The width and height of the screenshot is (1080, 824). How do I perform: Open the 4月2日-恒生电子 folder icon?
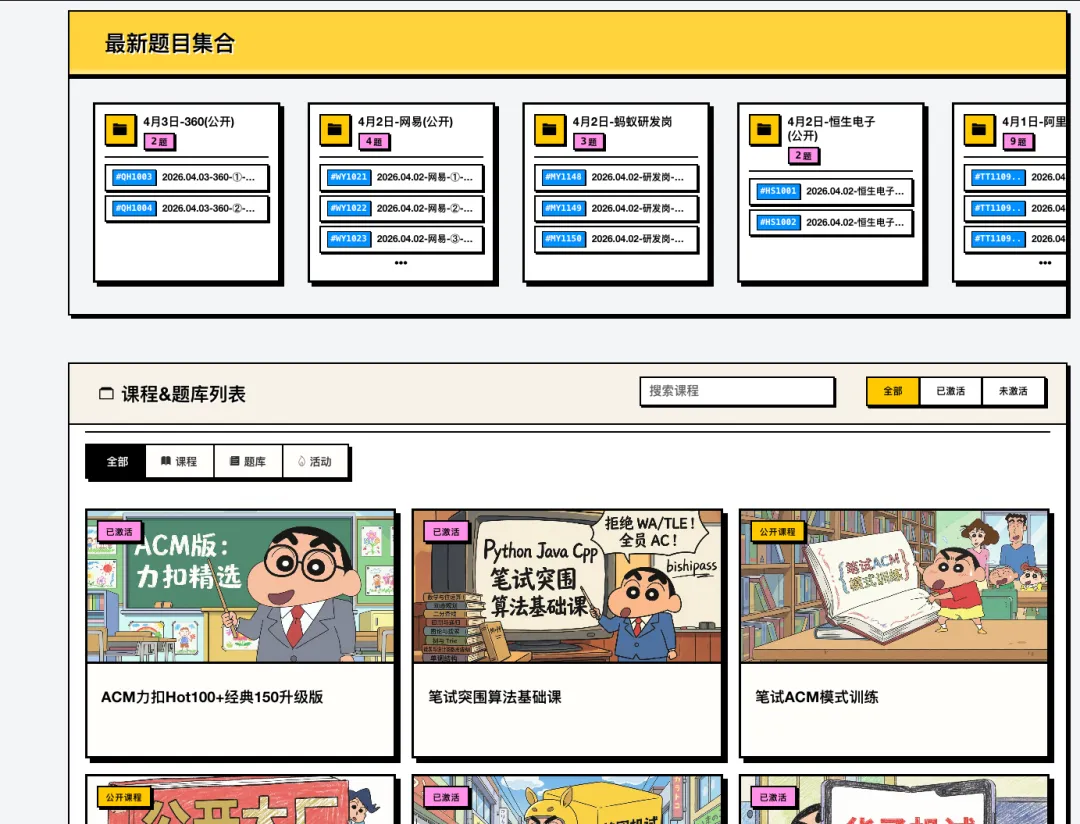coord(765,130)
